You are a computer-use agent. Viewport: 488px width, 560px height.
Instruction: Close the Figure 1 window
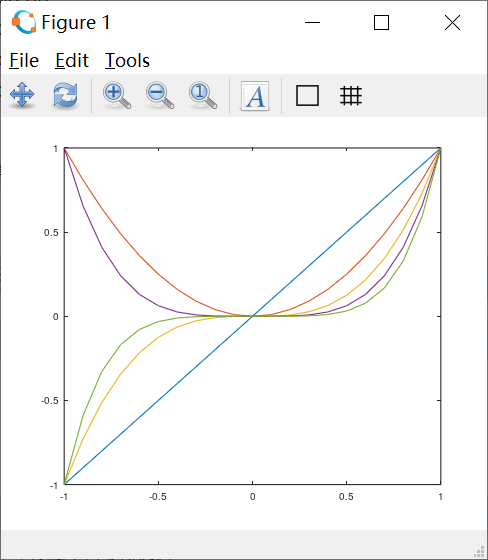[452, 22]
